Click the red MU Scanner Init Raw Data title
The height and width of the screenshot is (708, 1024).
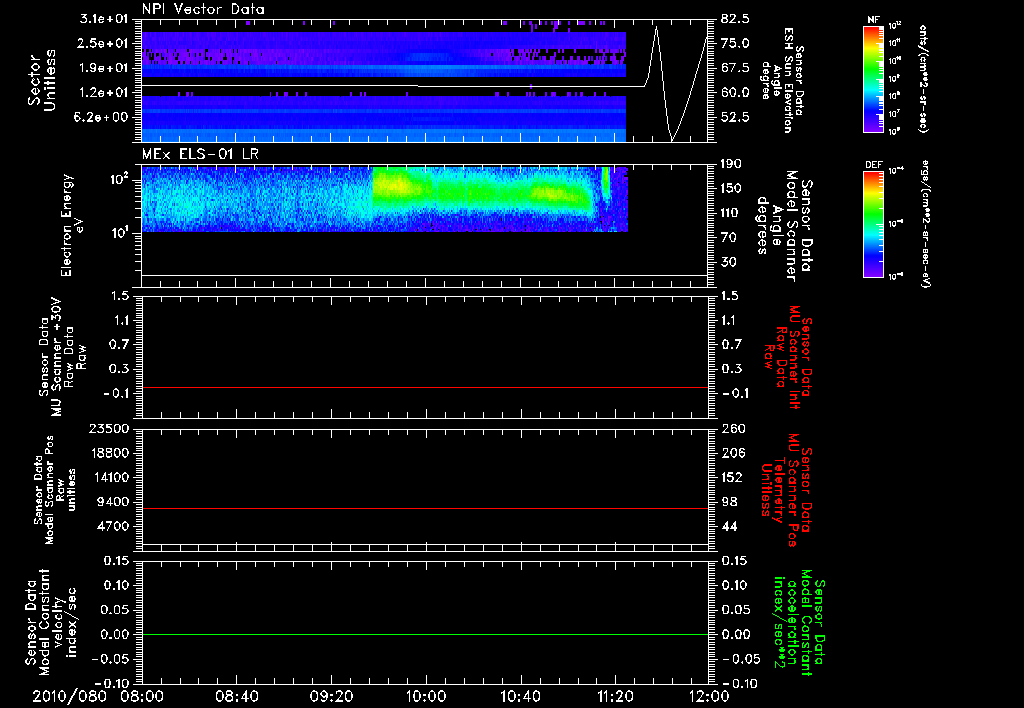click(790, 357)
